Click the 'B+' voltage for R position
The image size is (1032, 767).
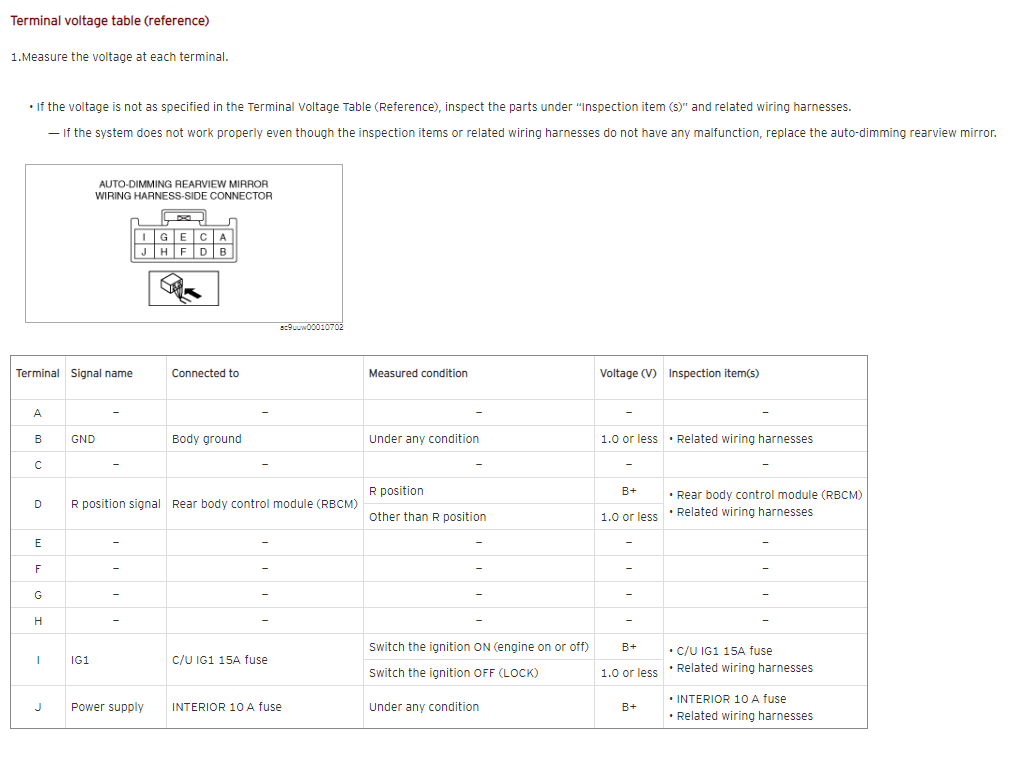tap(629, 491)
